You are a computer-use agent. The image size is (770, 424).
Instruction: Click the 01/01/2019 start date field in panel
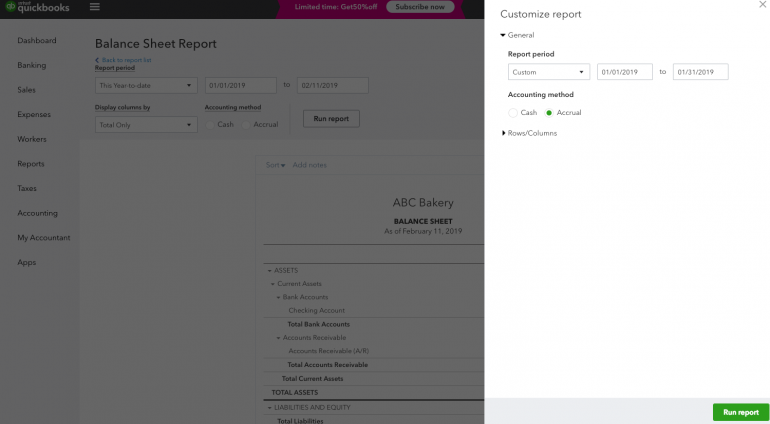[x=624, y=72]
